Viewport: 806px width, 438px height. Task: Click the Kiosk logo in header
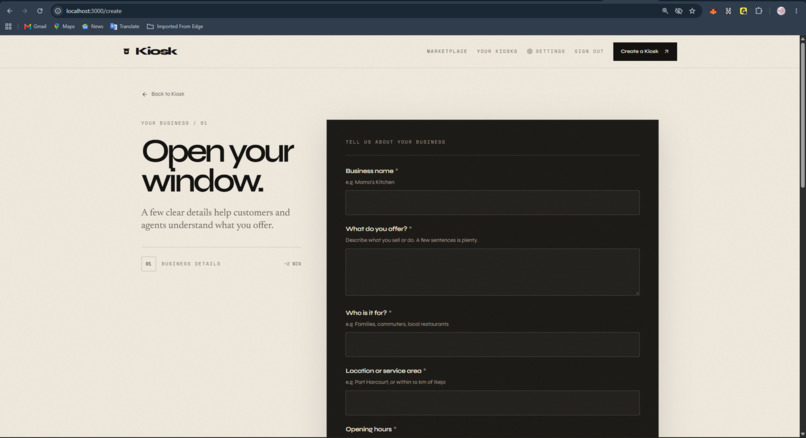151,51
